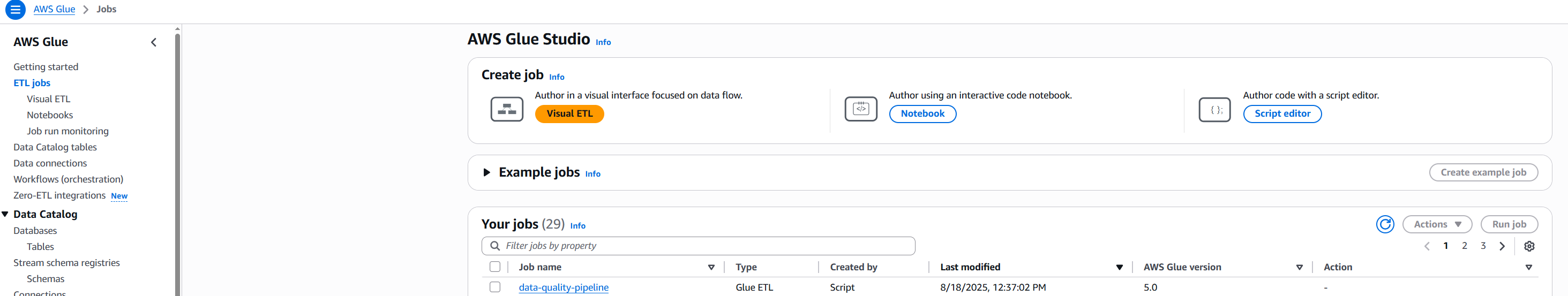Open the Actions dropdown
Viewport: 1568px width, 296px height.
(1437, 224)
